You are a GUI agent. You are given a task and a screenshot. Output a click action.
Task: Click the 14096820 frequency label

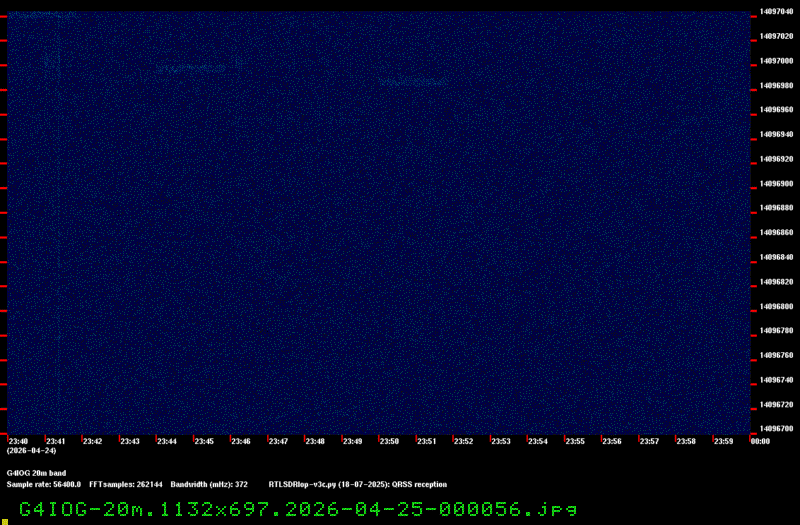tap(777, 282)
